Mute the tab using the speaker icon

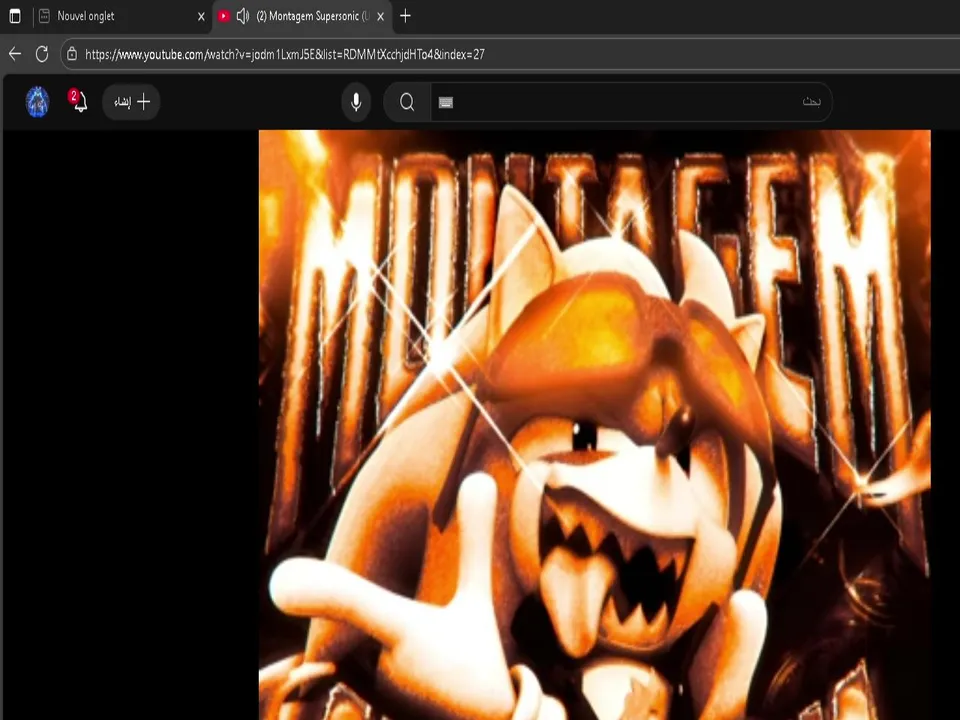pyautogui.click(x=243, y=17)
